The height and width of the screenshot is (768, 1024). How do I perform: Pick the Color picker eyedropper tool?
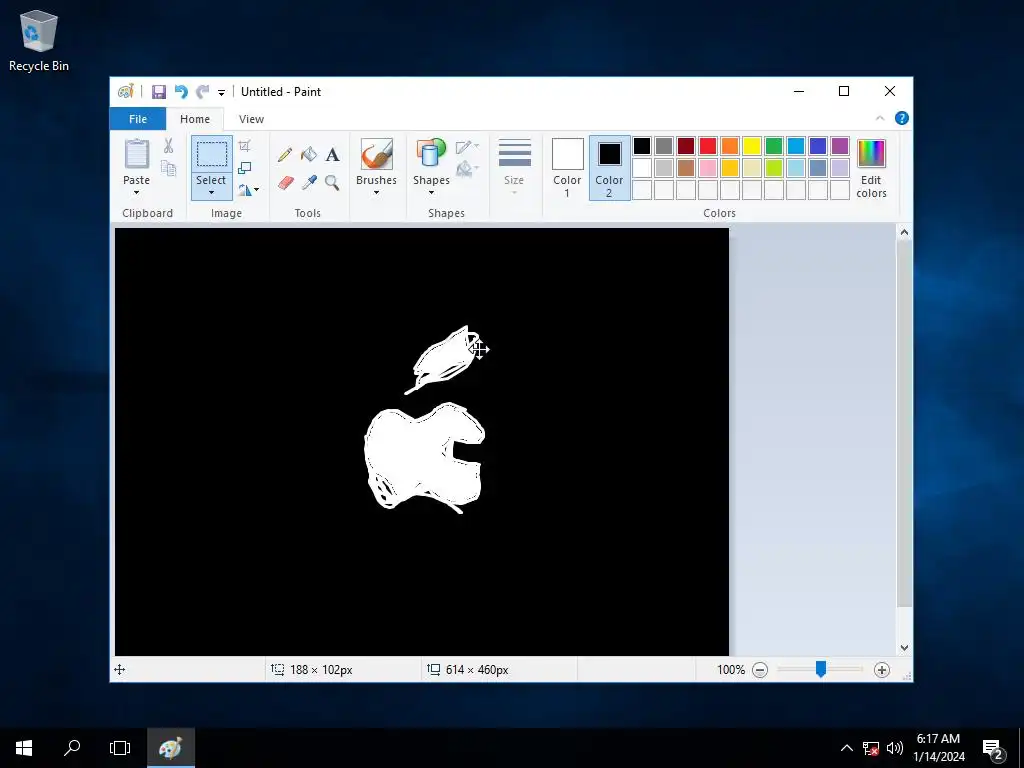pyautogui.click(x=309, y=183)
